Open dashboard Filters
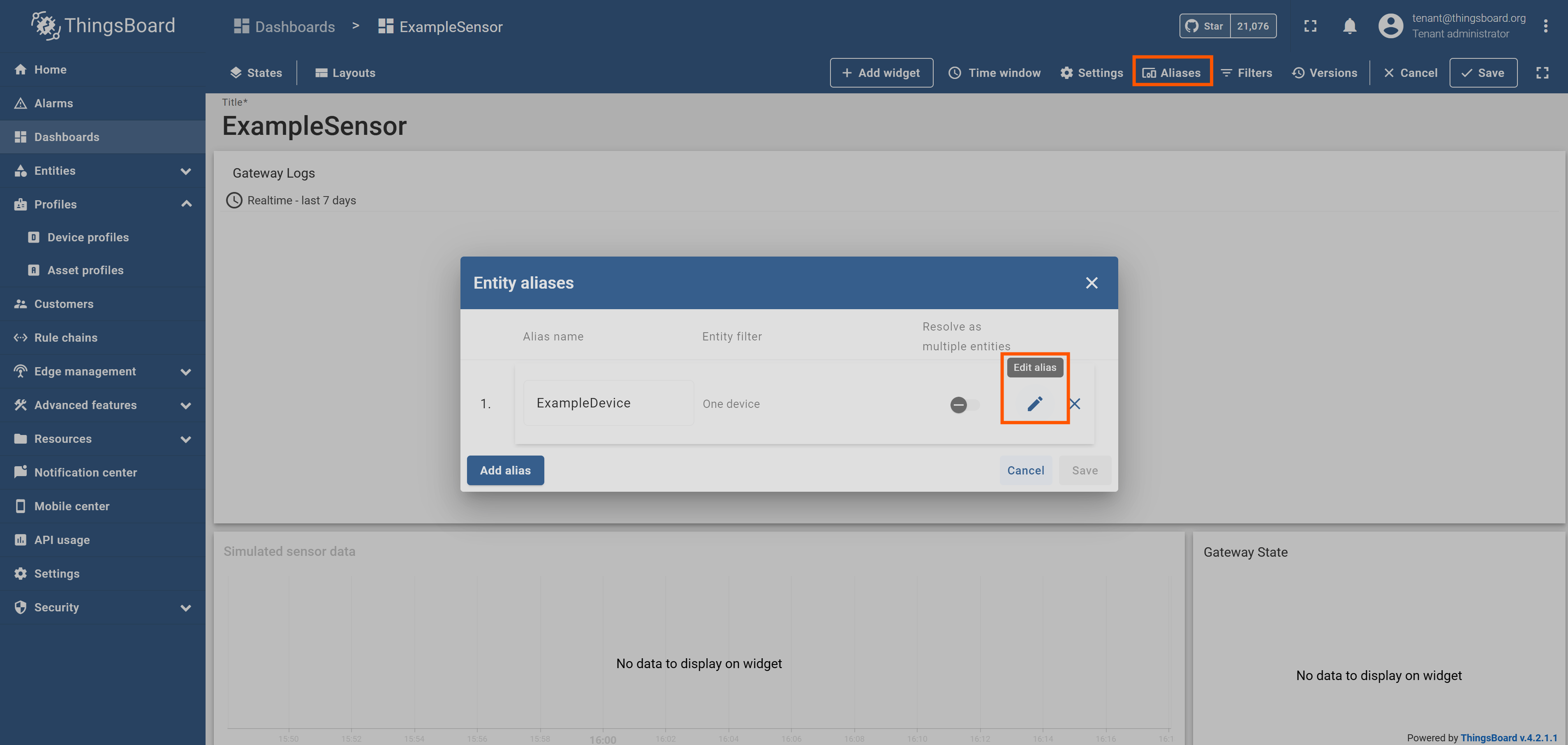Viewport: 1568px width, 745px height. [1246, 72]
